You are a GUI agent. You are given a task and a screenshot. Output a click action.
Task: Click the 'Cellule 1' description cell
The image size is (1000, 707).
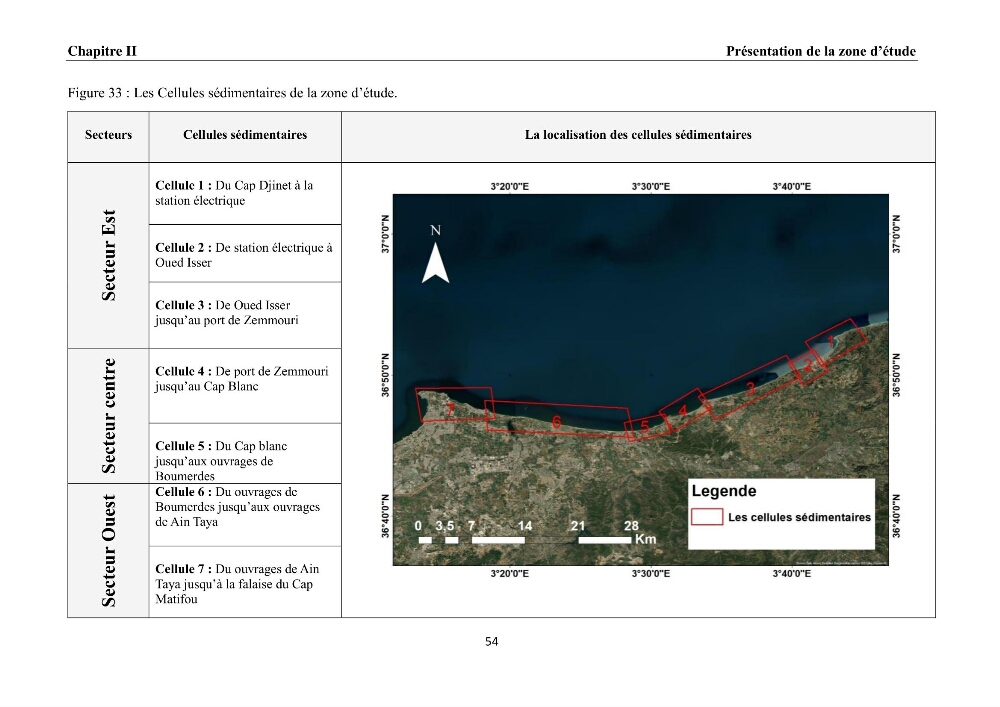[x=245, y=193]
